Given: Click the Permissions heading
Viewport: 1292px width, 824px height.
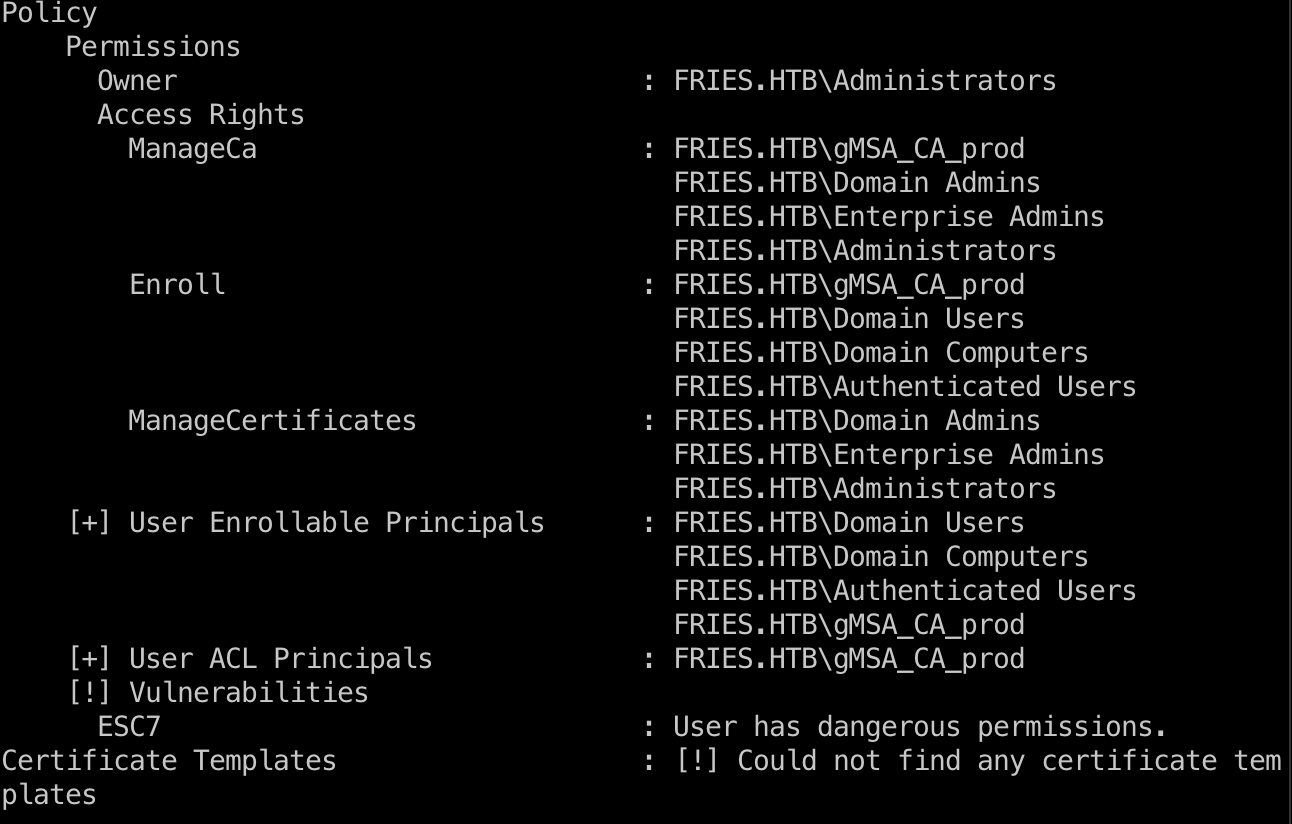Looking at the screenshot, I should coord(153,46).
